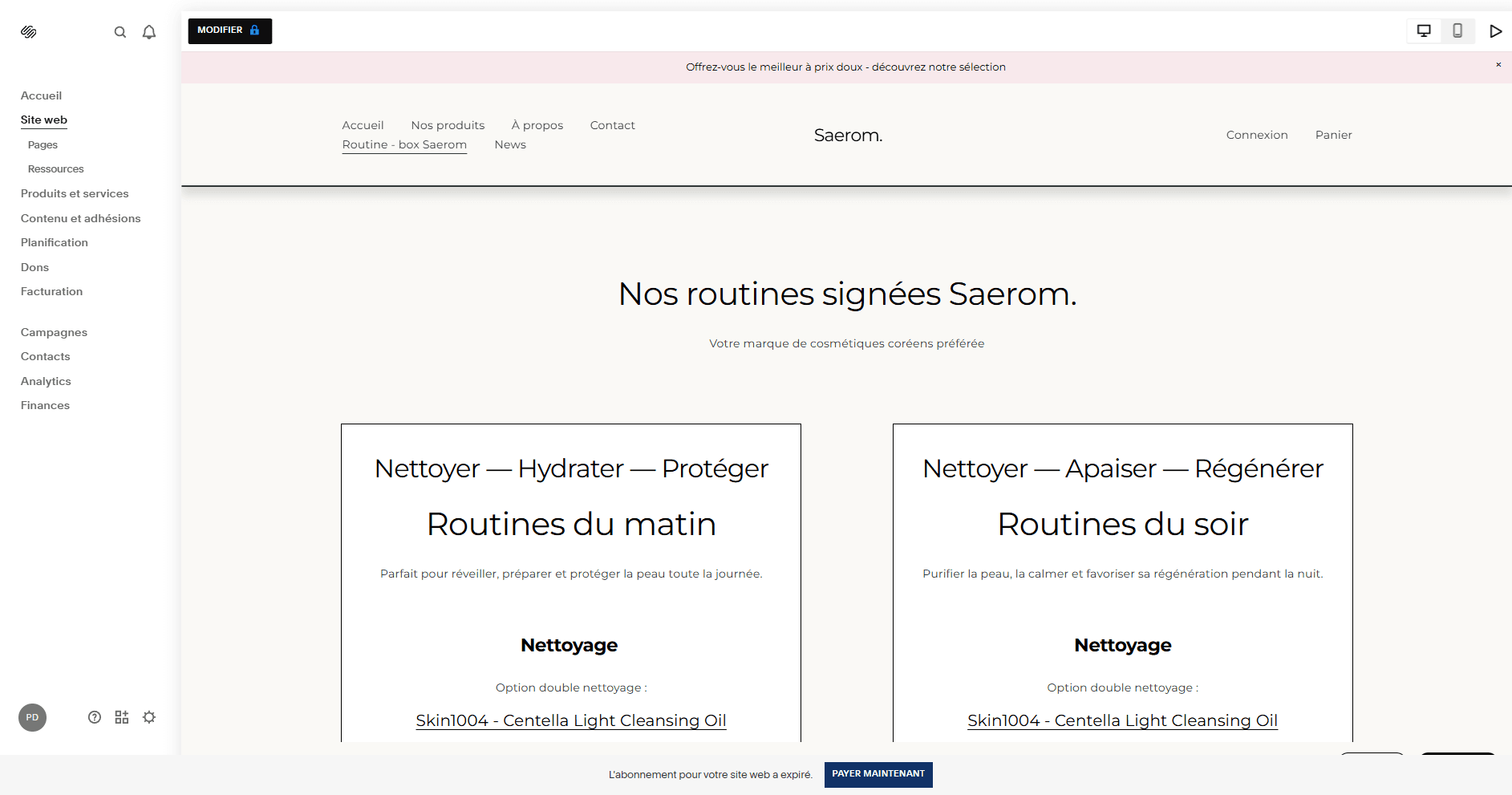Click 'Nettoyer — Apaiser — Régénérer' text

coord(1122,468)
